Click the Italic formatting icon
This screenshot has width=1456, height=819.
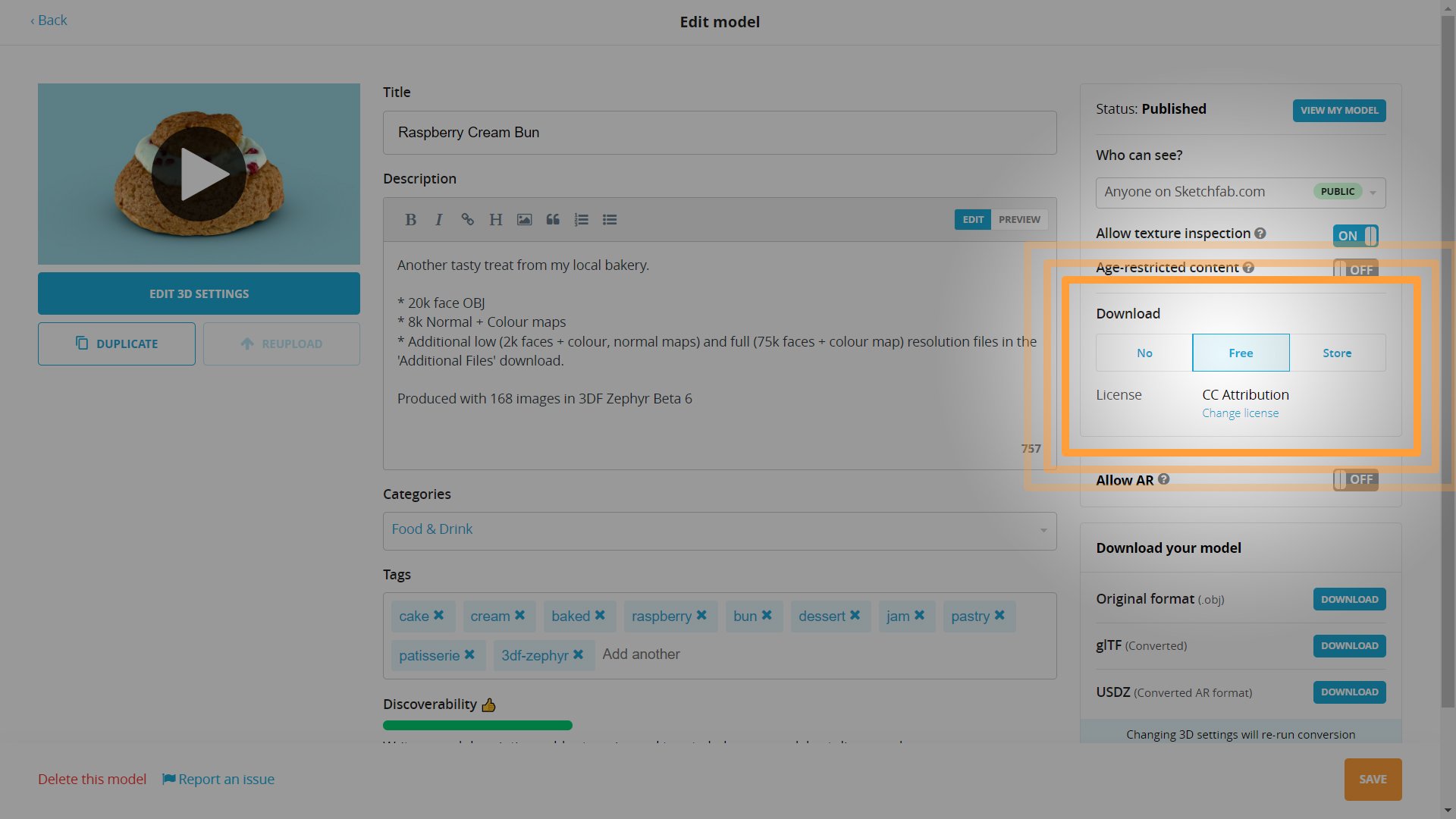pos(438,220)
